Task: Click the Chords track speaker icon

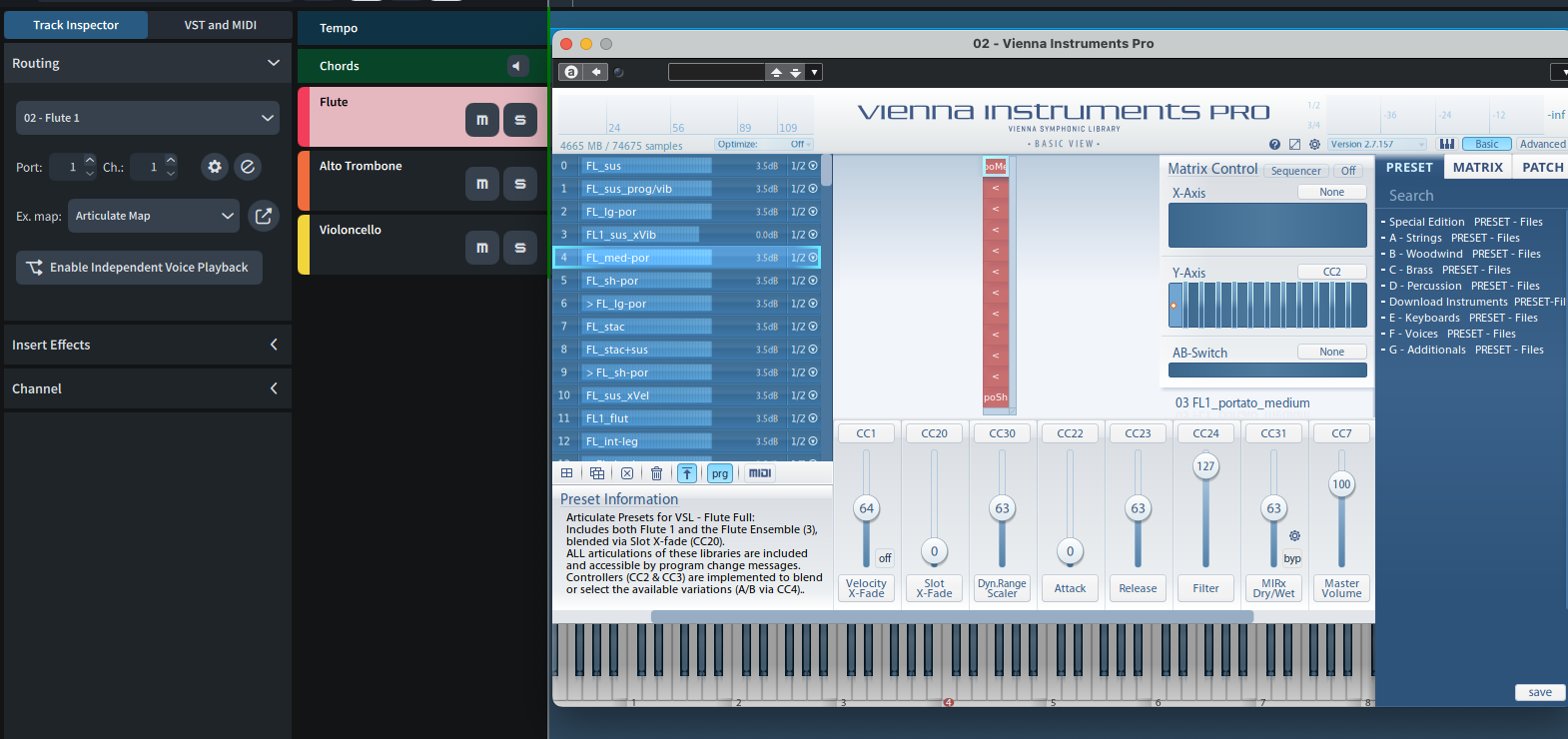Action: [516, 66]
